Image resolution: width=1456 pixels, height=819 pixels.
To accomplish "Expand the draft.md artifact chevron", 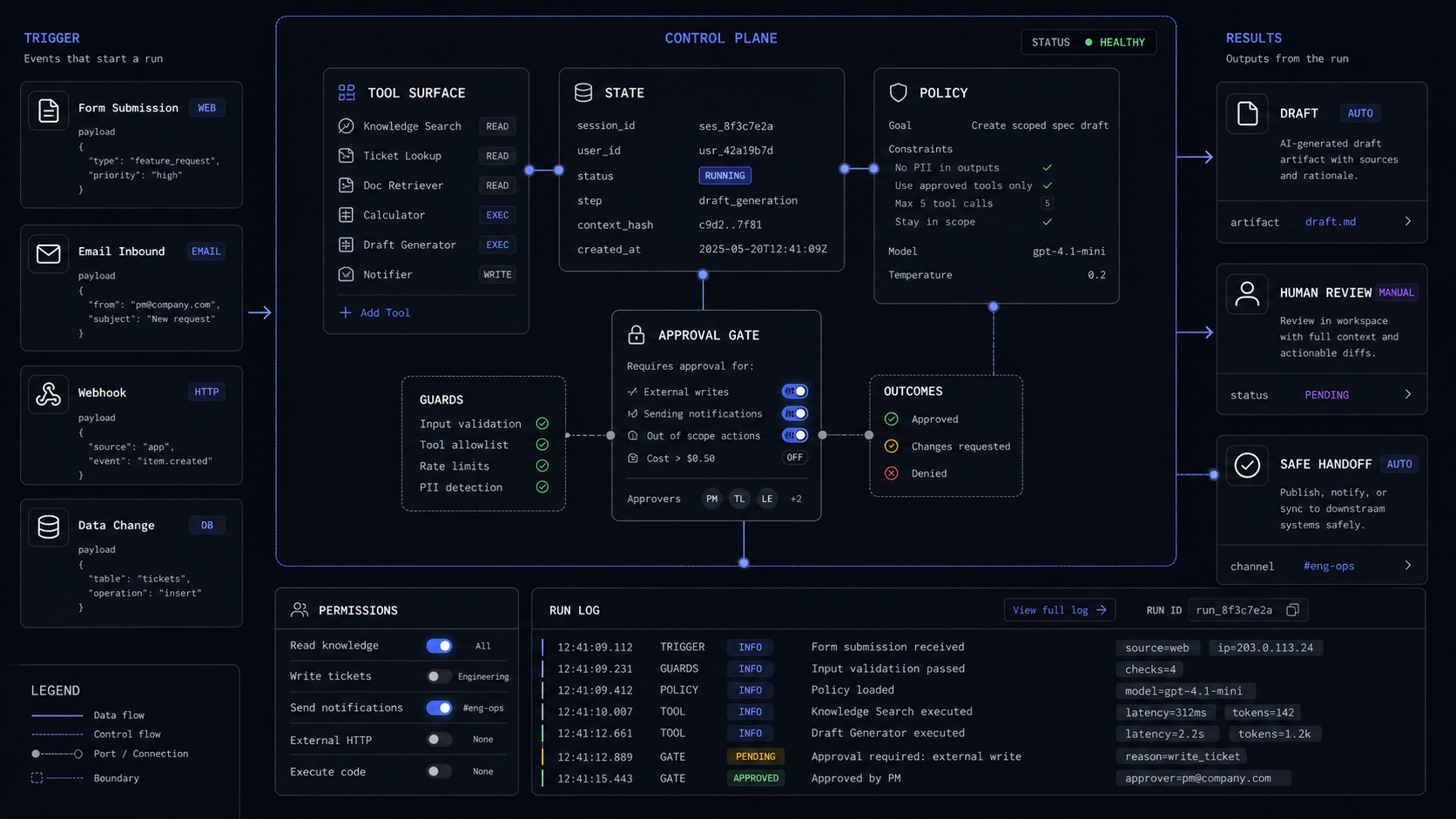I will coord(1408,222).
